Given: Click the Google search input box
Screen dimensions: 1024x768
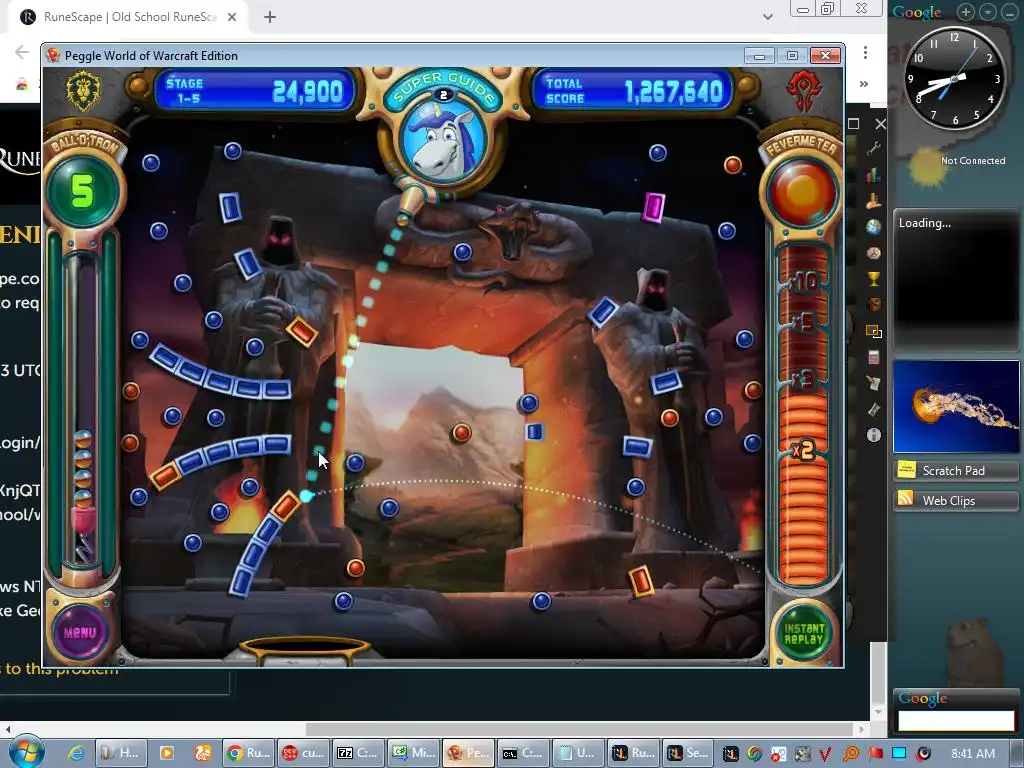Looking at the screenshot, I should pos(956,720).
